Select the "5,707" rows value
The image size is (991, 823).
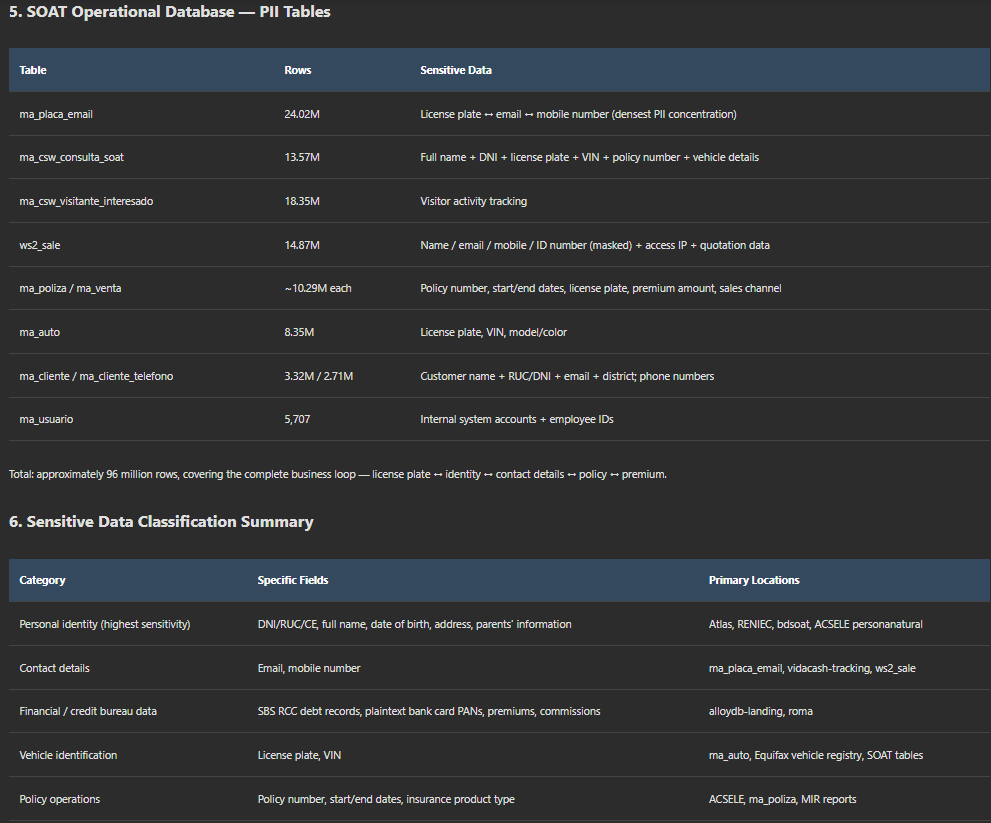point(297,419)
